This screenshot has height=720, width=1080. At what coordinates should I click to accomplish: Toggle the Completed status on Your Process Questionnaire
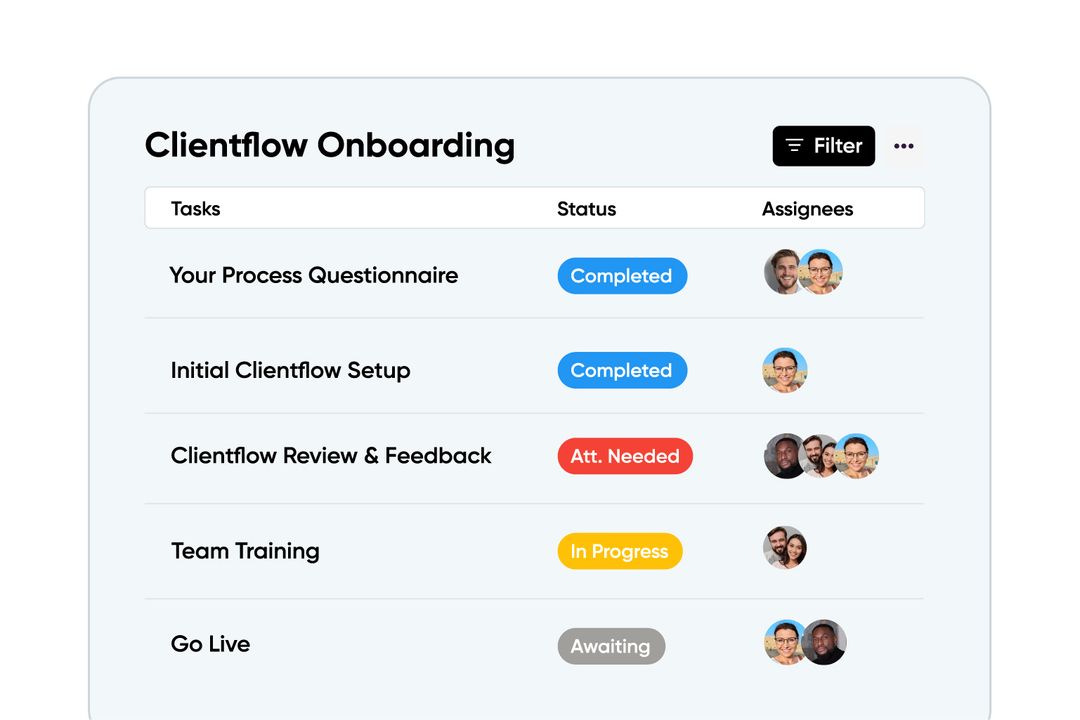(x=622, y=276)
